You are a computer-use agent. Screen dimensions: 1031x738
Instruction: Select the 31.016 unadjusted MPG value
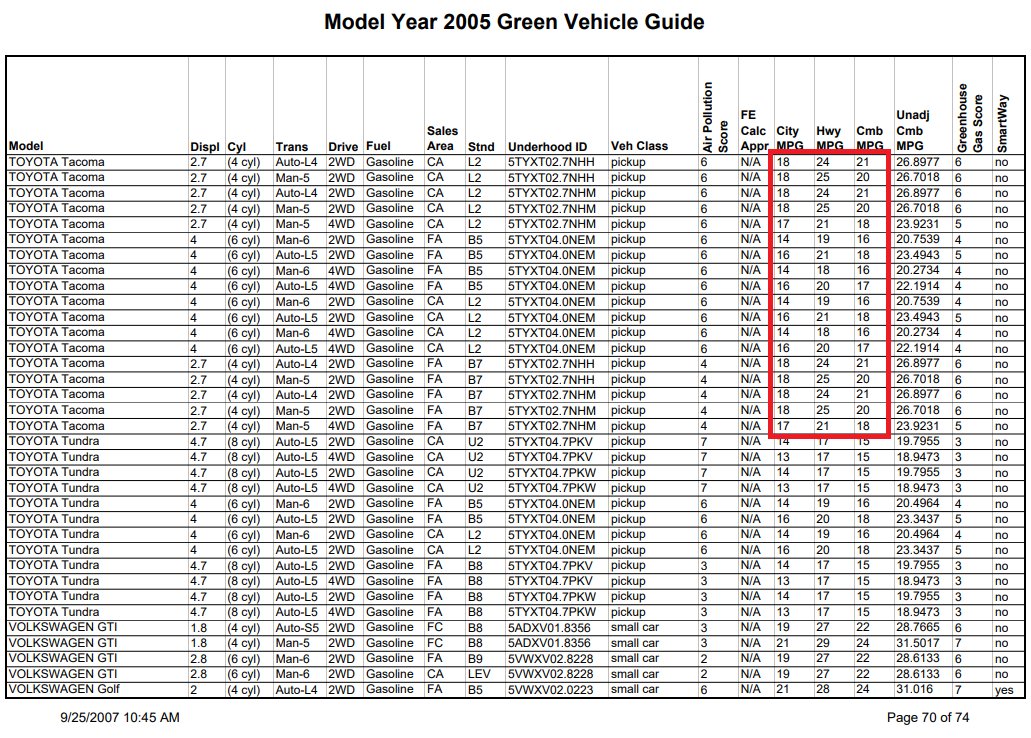[914, 689]
